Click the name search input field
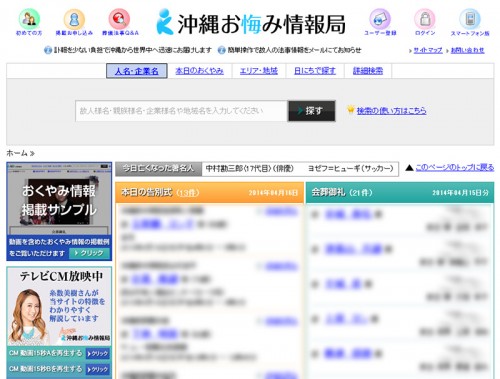This screenshot has height=379, width=500. [181, 111]
